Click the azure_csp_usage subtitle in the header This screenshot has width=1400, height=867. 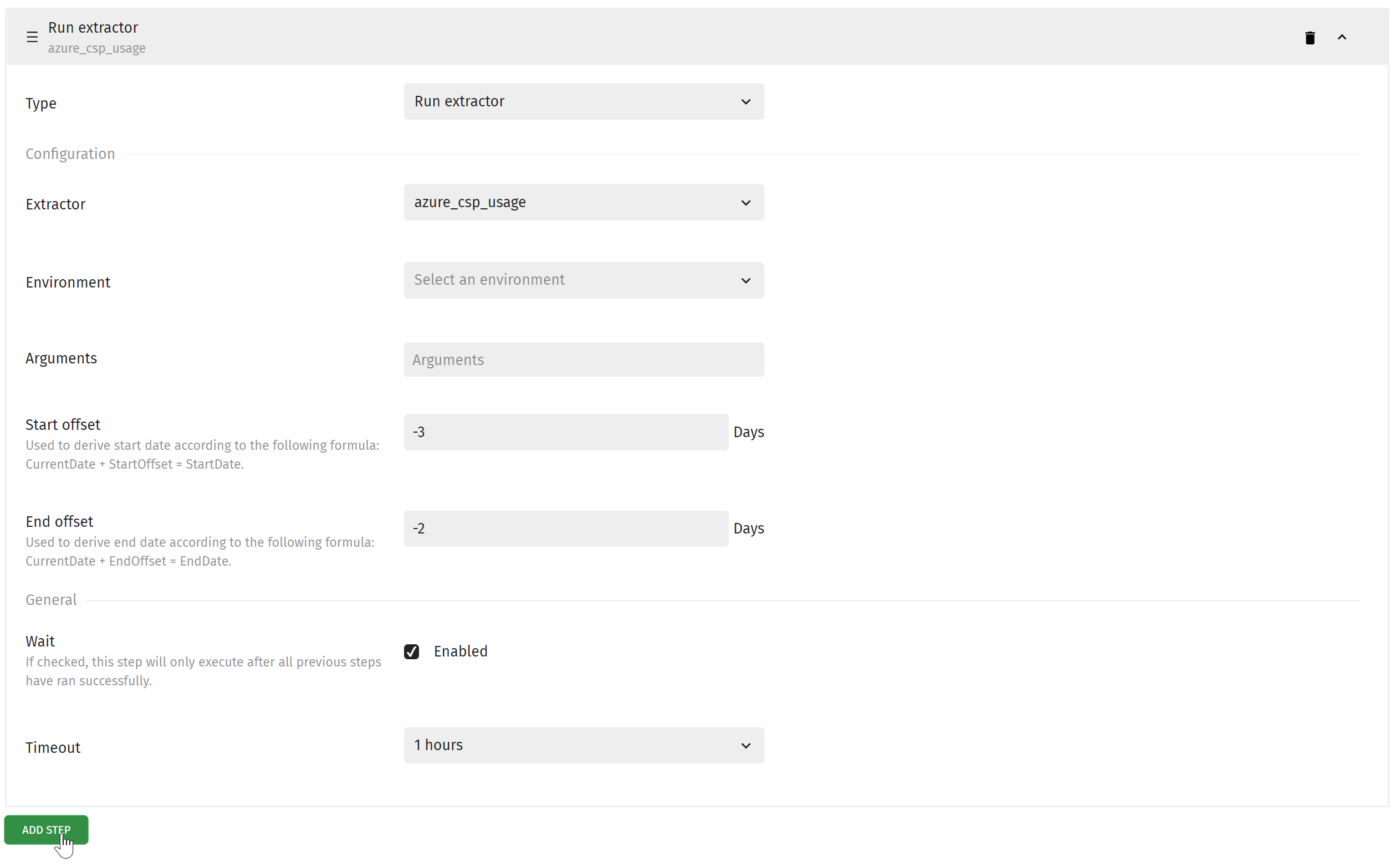coord(97,48)
